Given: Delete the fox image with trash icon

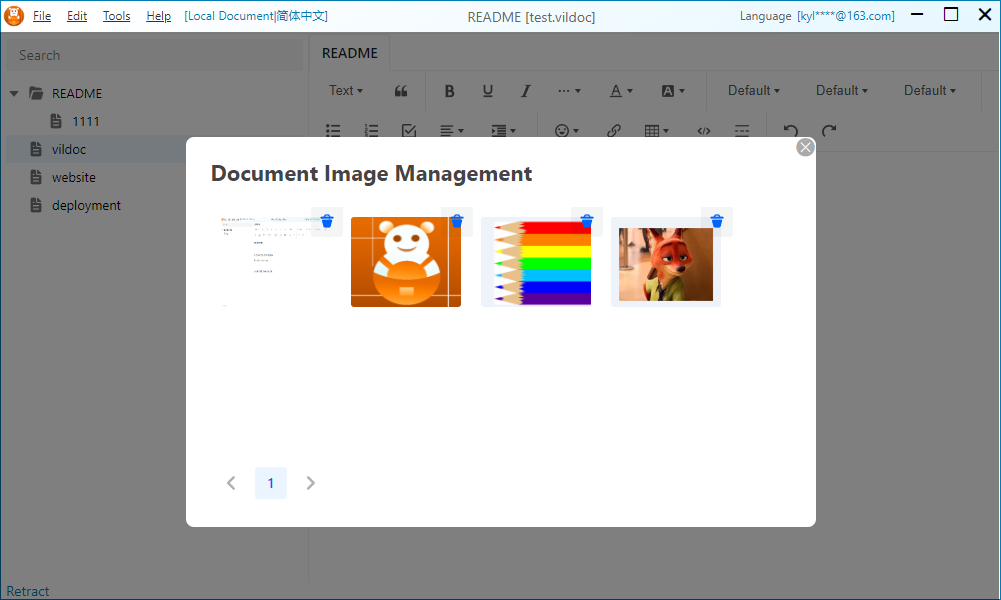Looking at the screenshot, I should tap(716, 221).
